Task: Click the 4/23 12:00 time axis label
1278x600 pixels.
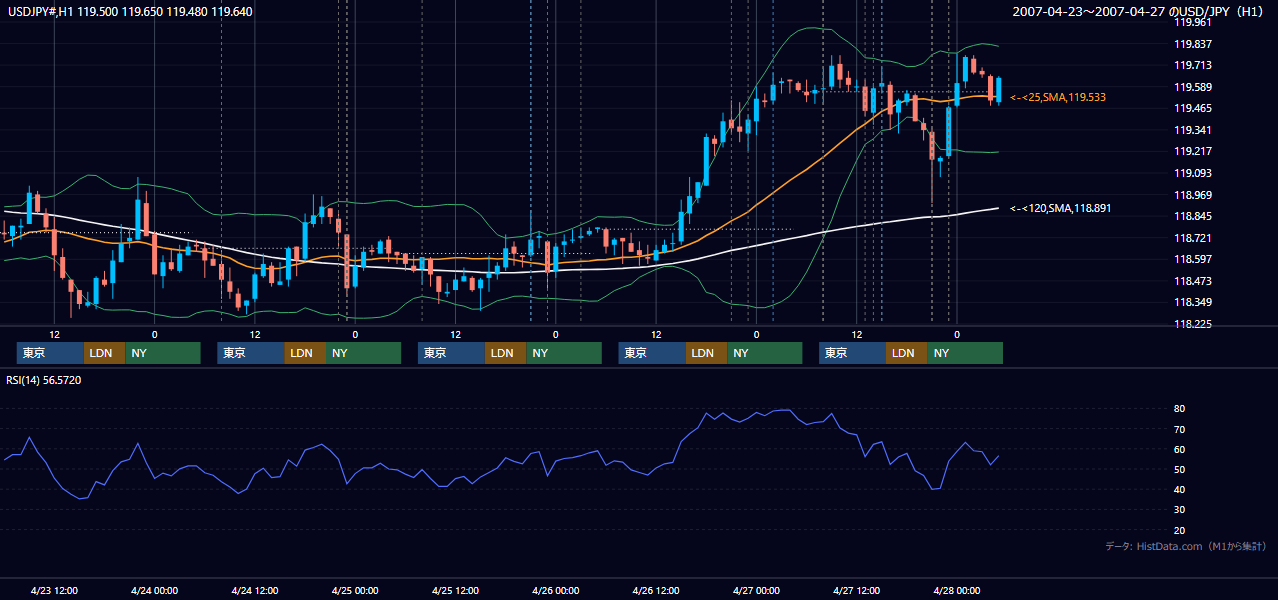Action: pos(54,590)
